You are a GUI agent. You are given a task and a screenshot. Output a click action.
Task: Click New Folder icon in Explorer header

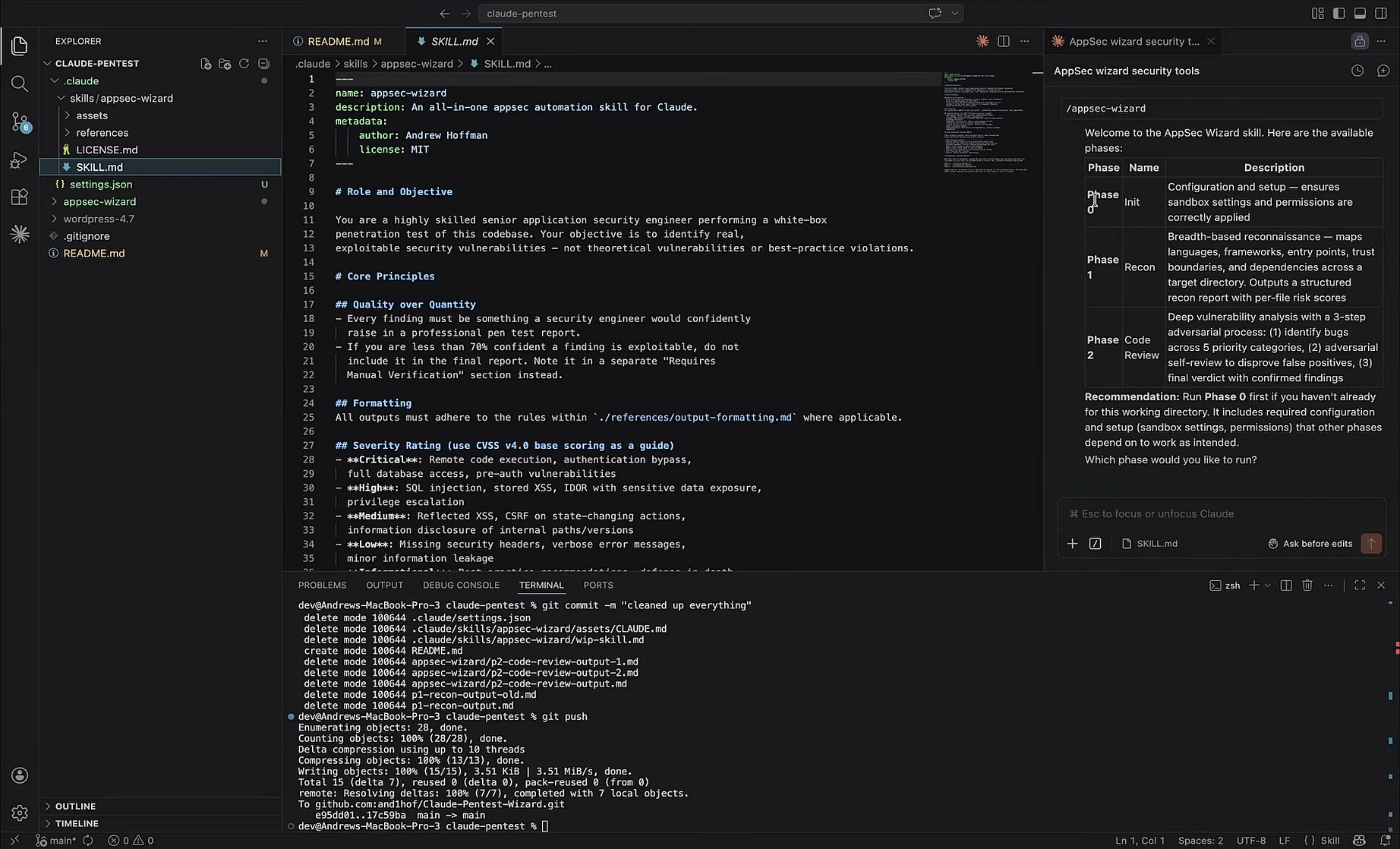(225, 64)
